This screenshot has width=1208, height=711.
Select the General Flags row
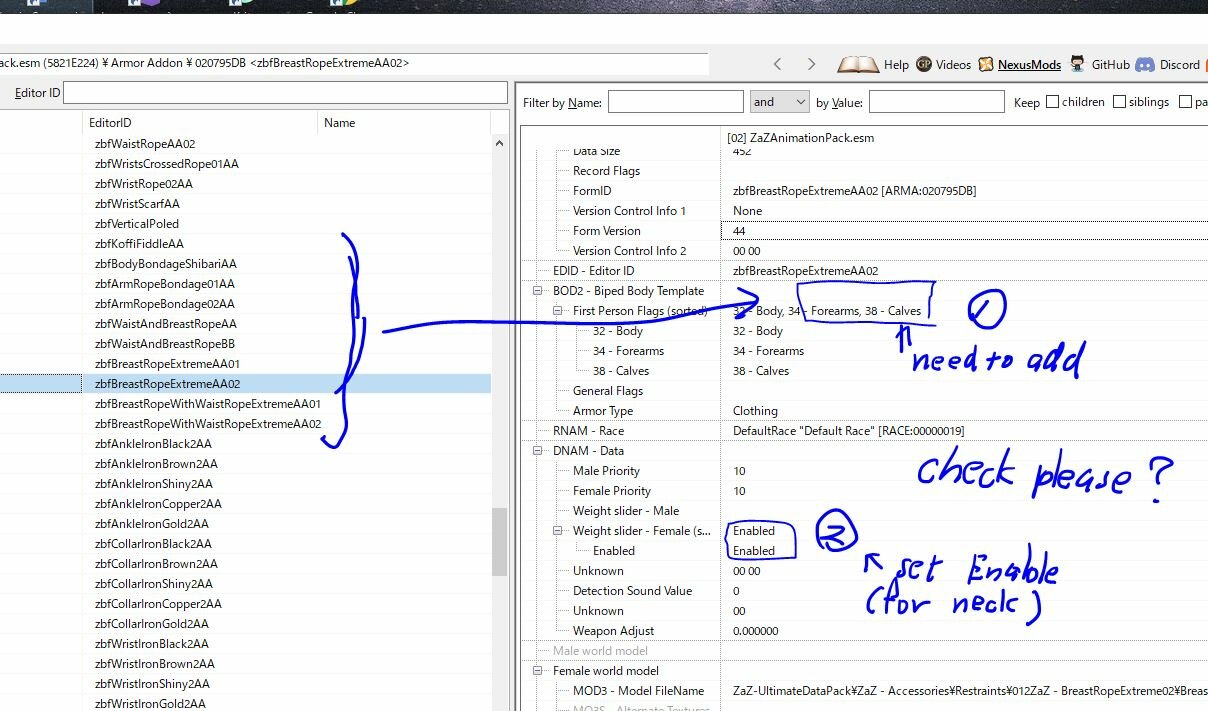click(608, 391)
